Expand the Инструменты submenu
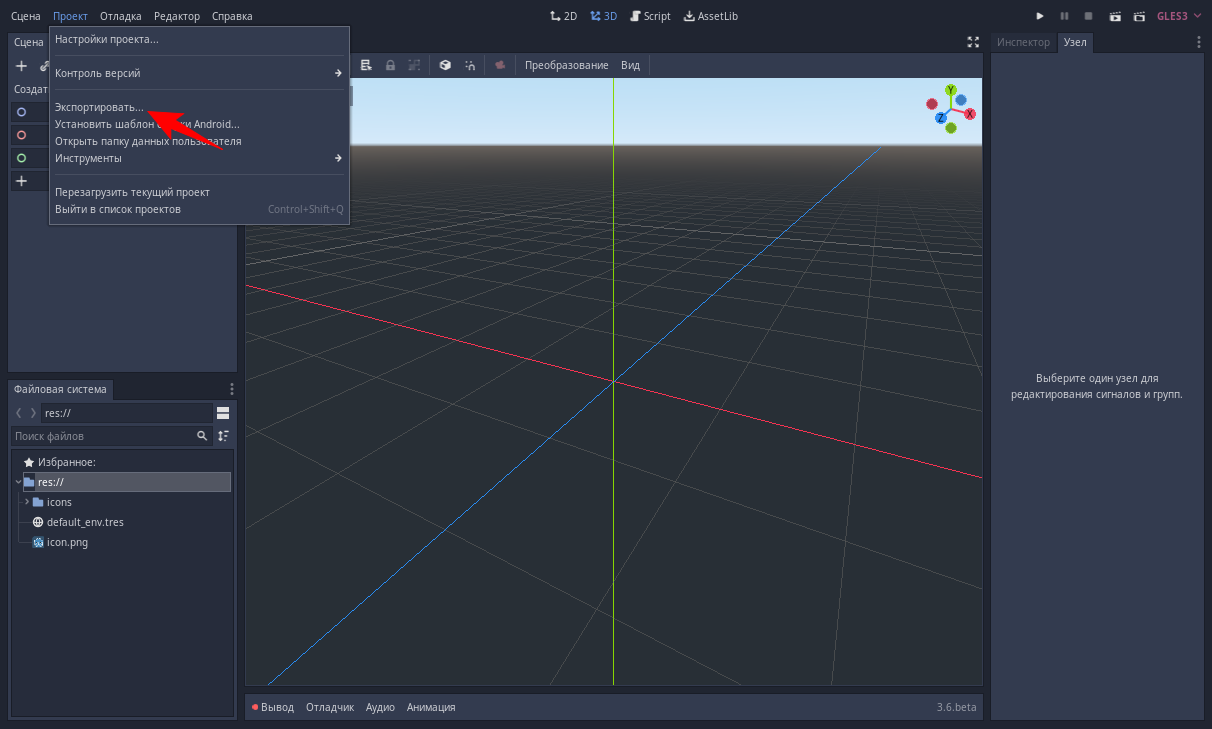The height and width of the screenshot is (729, 1212). coord(199,158)
